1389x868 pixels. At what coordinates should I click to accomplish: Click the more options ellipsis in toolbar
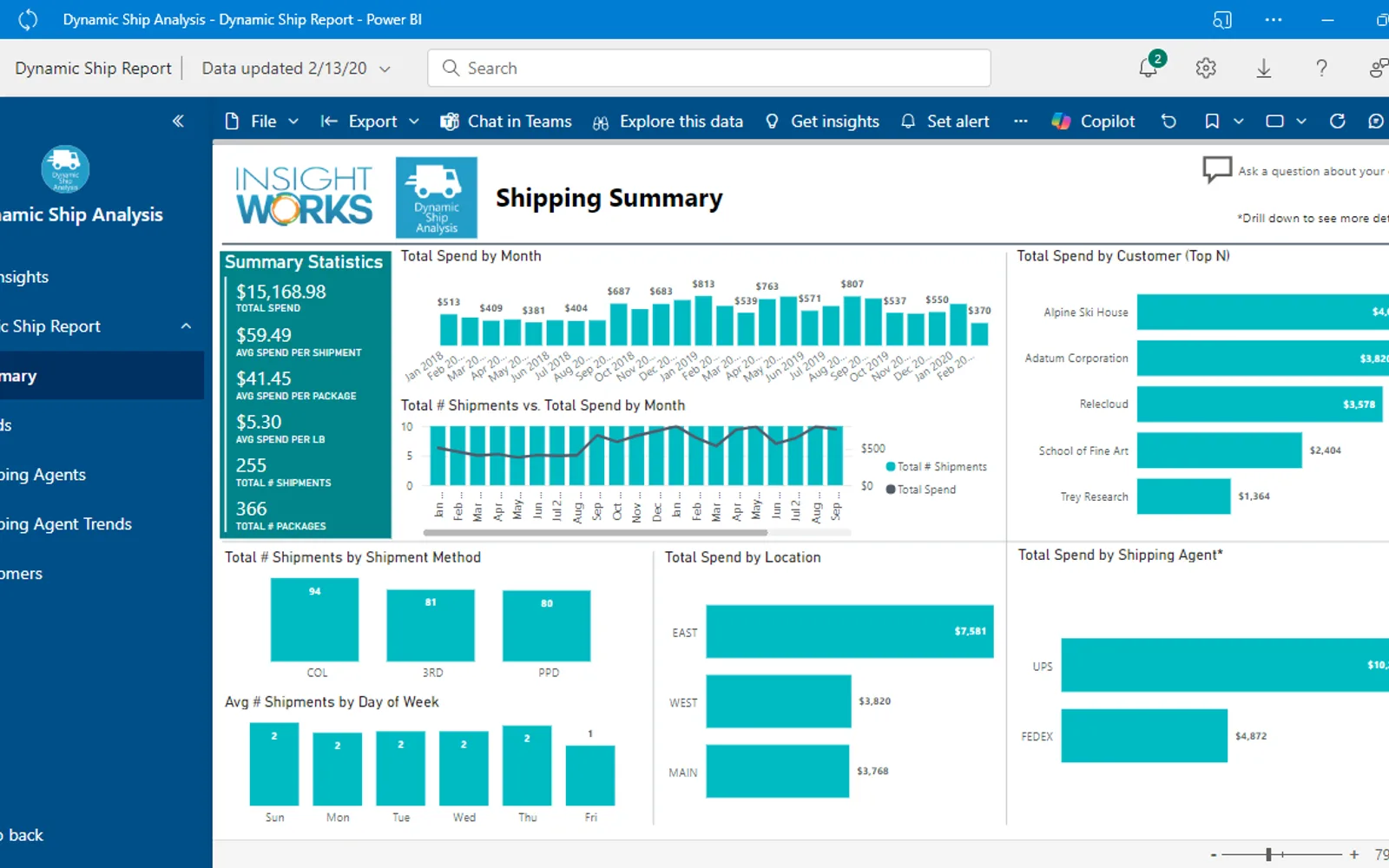(1021, 122)
